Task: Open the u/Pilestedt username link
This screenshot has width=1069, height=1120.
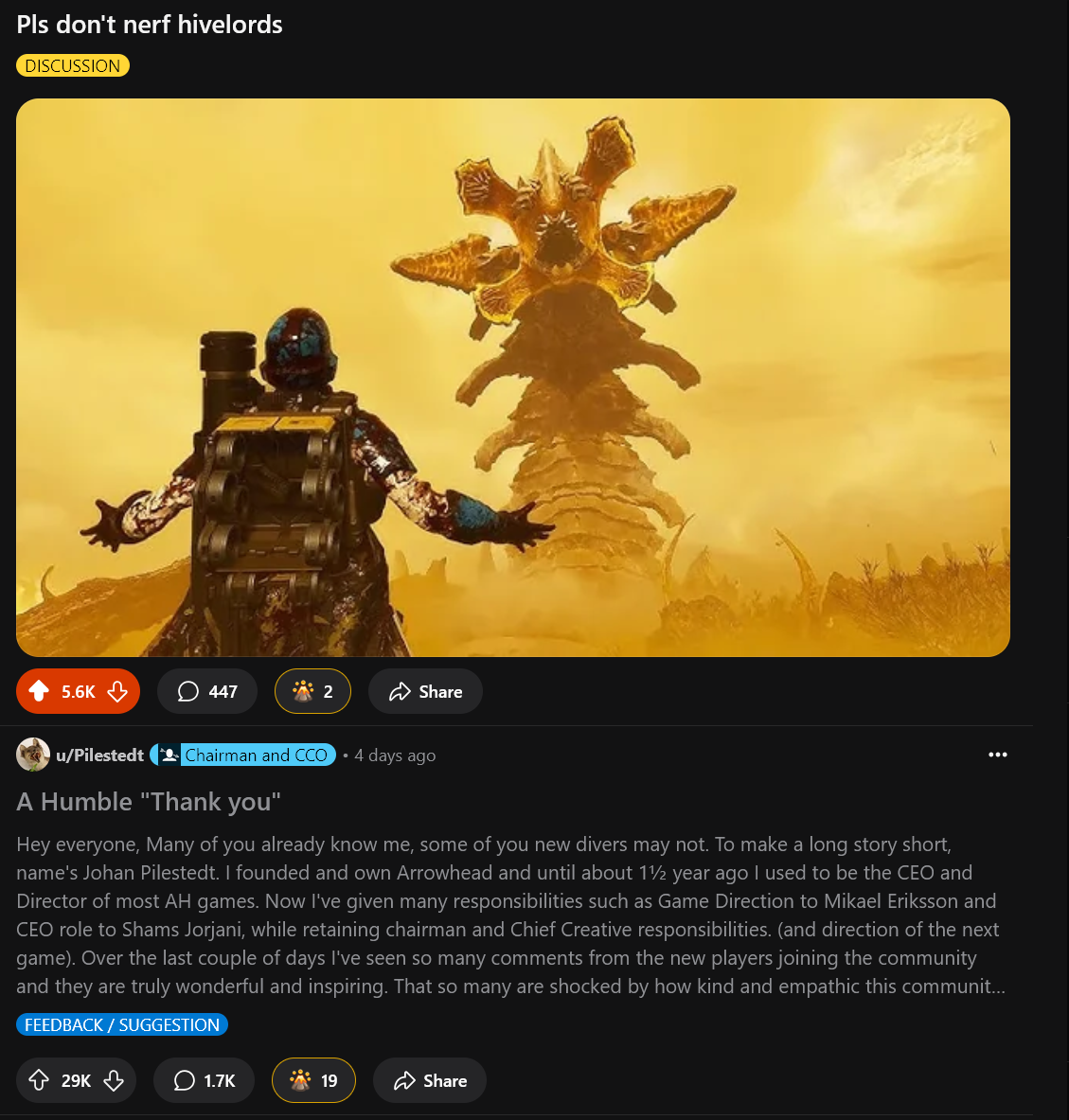Action: tap(100, 755)
